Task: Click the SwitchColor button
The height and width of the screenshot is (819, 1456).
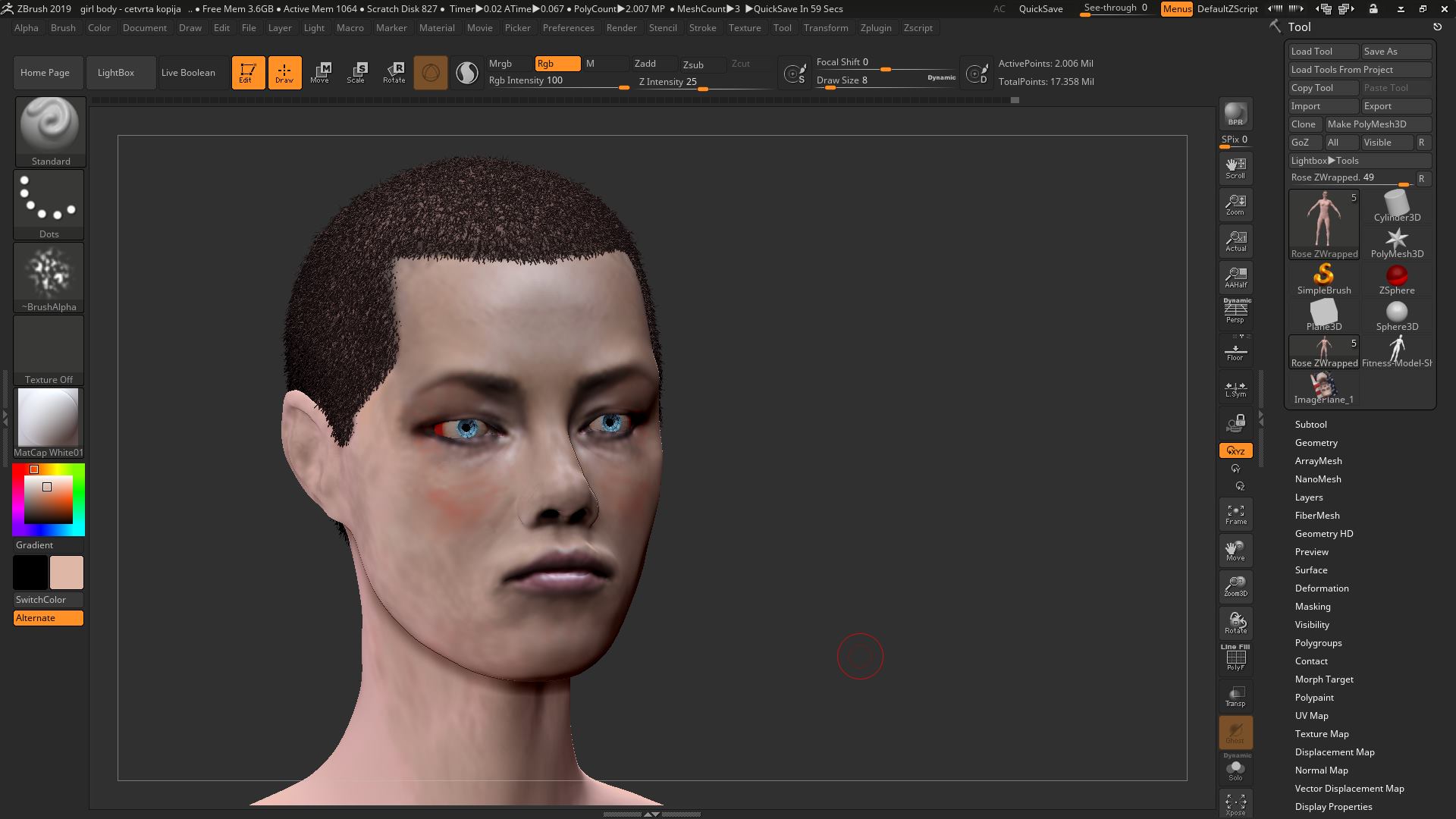Action: [49, 600]
